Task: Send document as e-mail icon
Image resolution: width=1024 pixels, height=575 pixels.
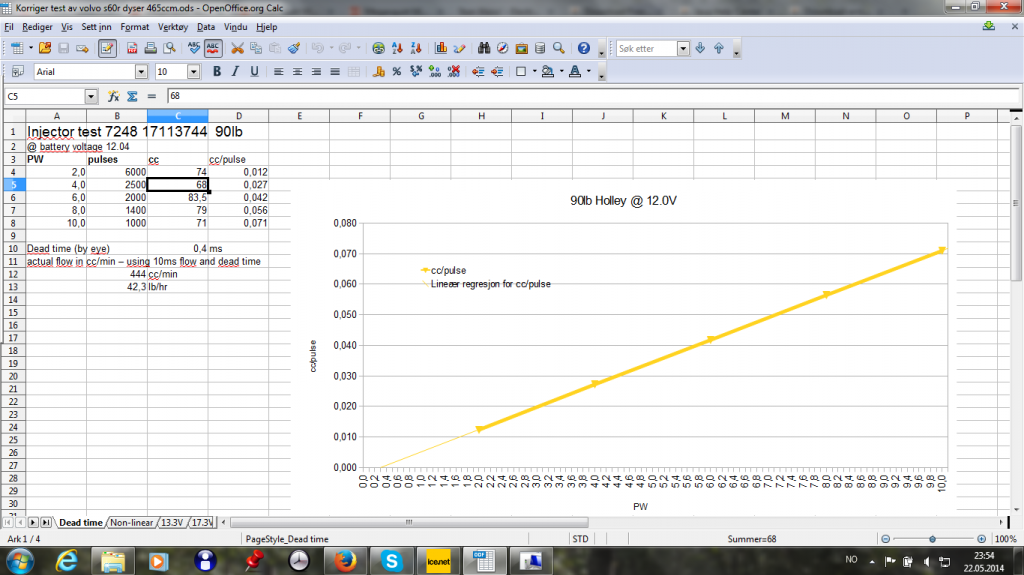Action: click(x=82, y=48)
